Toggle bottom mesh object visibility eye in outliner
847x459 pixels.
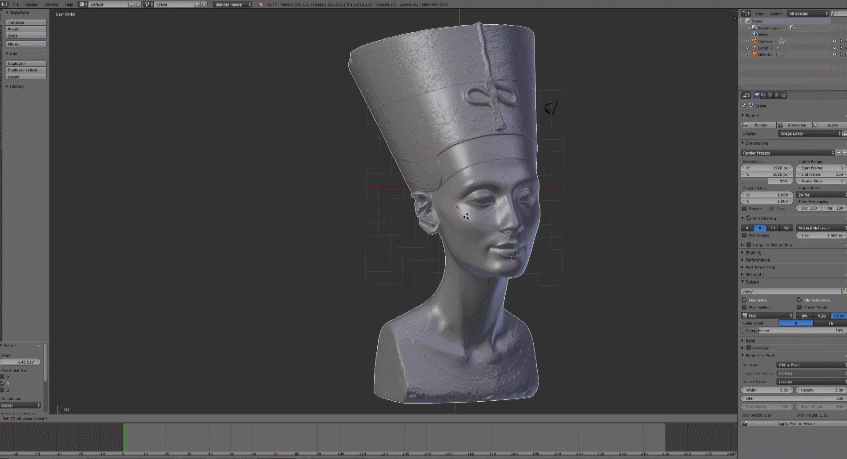[x=835, y=55]
